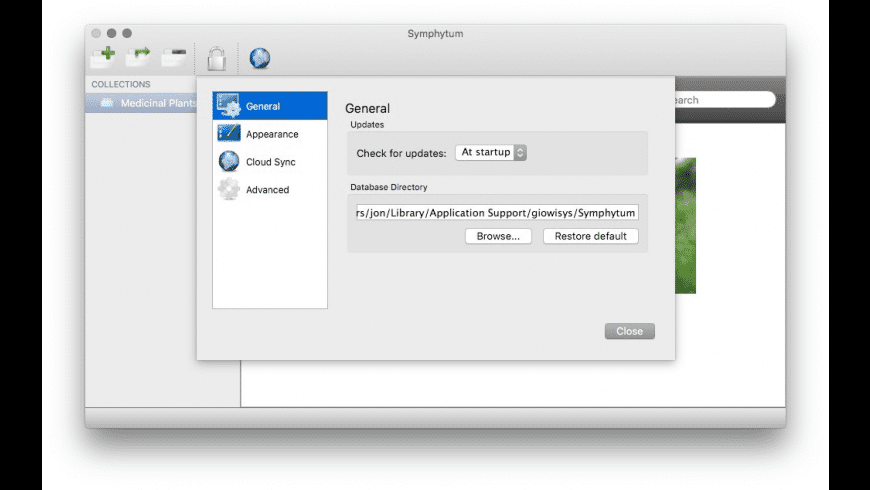Click the Browse... button
The width and height of the screenshot is (870, 490).
(498, 236)
